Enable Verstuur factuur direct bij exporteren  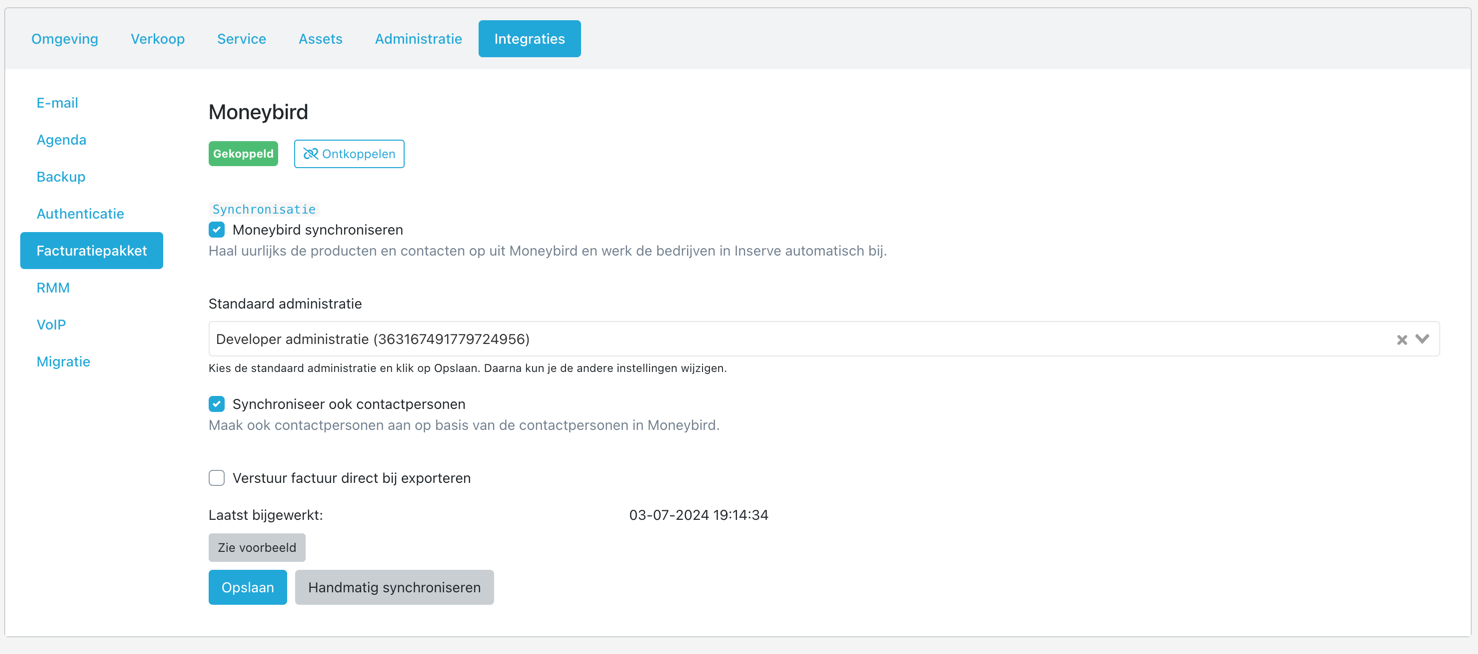217,478
